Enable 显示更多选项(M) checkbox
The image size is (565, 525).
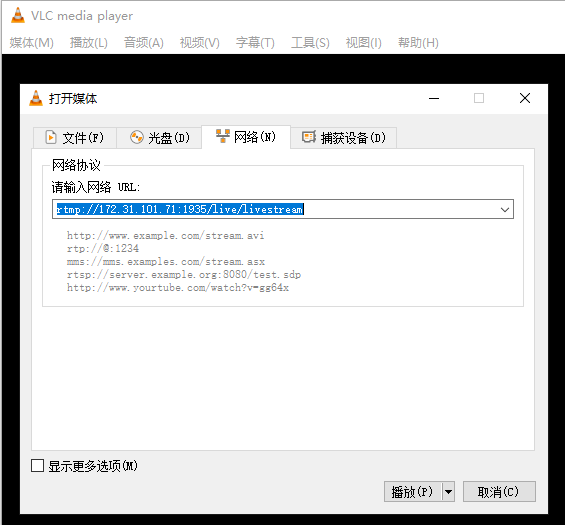37,466
